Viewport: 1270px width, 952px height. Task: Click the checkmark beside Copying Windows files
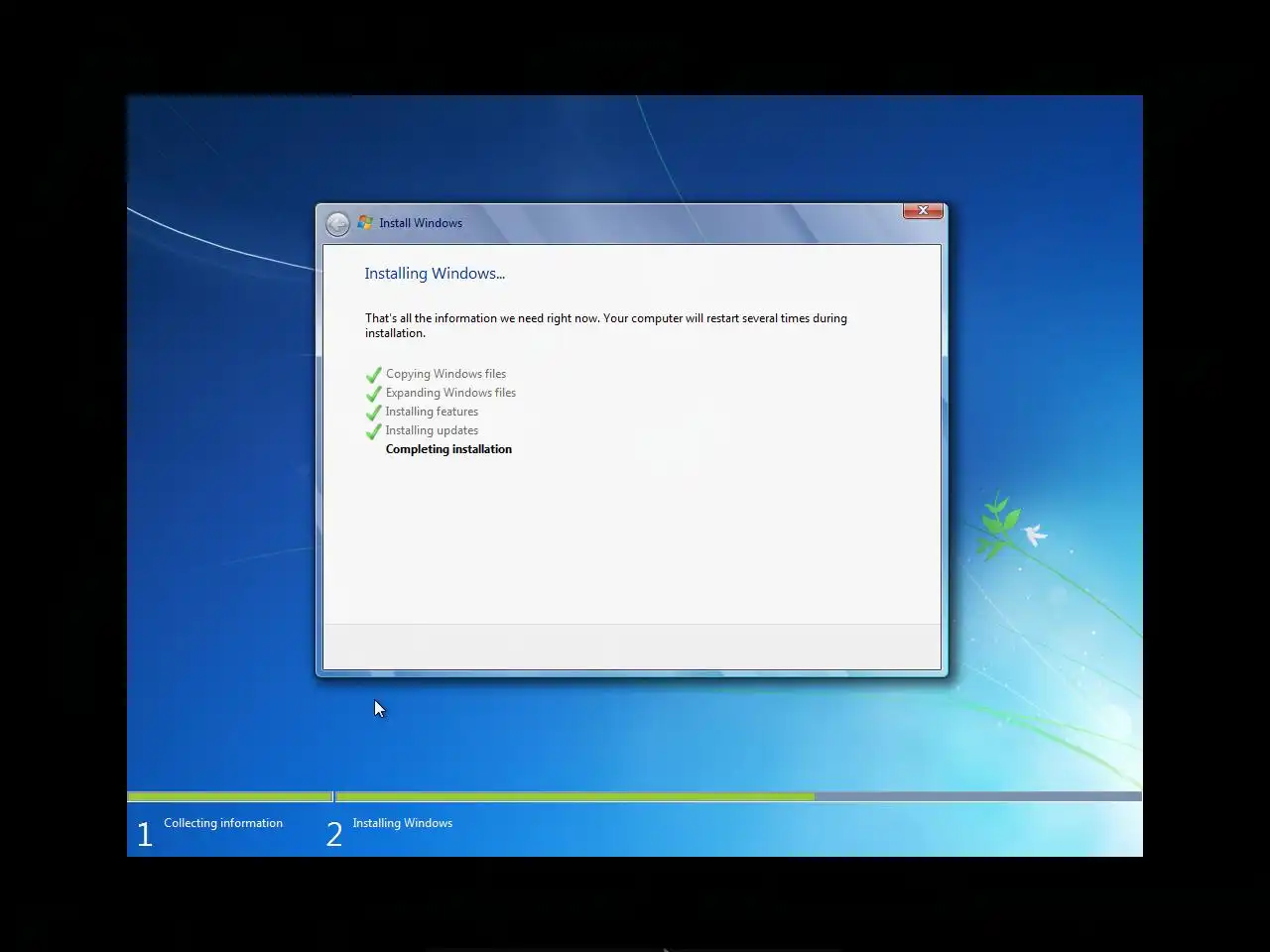click(x=374, y=375)
